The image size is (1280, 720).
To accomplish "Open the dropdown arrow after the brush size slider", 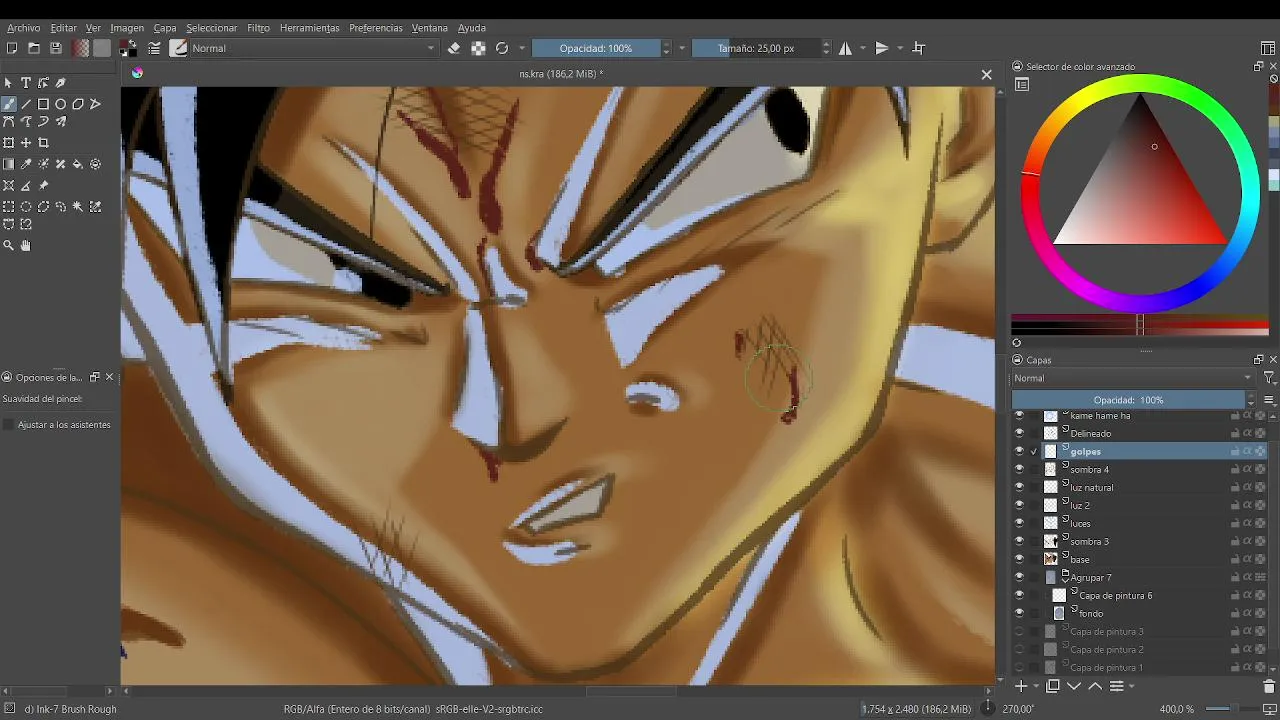I will pos(826,48).
